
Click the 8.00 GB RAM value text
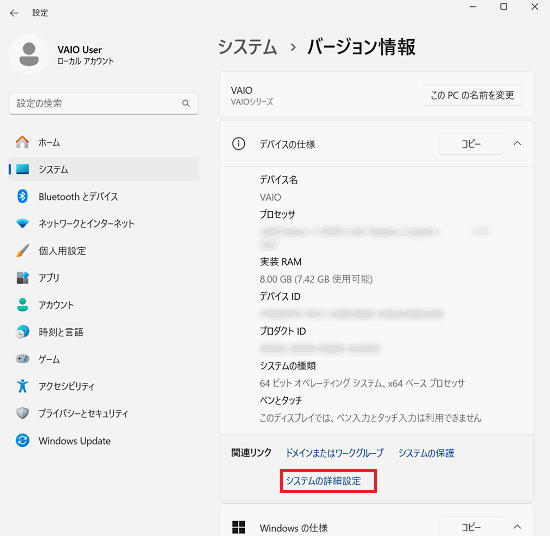click(316, 279)
